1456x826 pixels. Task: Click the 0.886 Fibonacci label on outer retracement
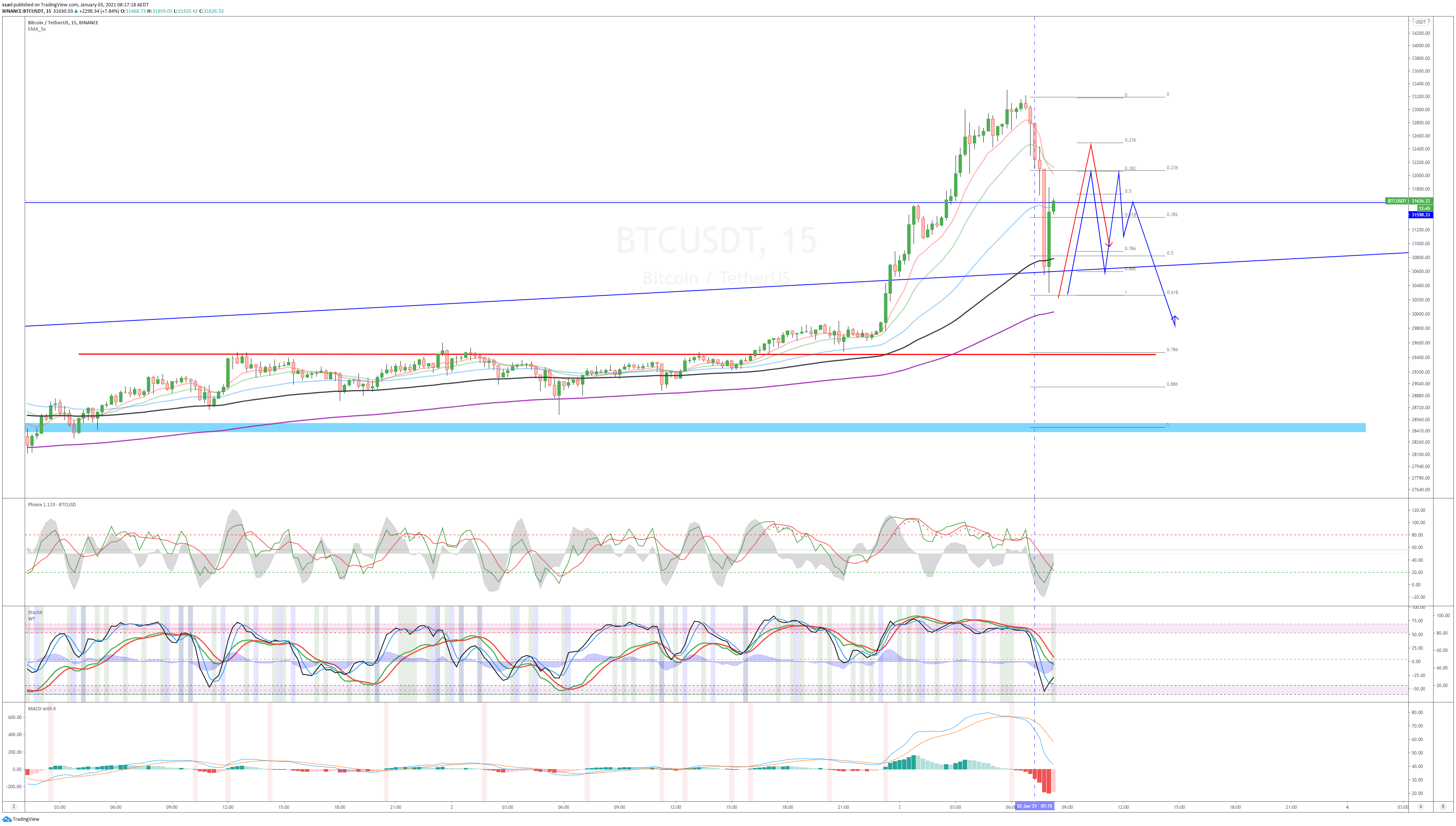1172,384
